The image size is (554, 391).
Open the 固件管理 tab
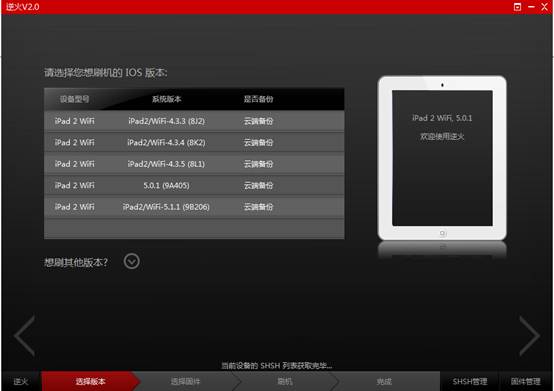click(525, 381)
